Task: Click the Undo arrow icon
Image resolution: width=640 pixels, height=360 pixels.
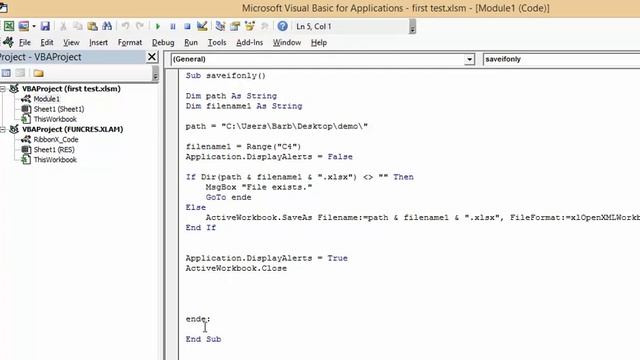Action: (125, 27)
